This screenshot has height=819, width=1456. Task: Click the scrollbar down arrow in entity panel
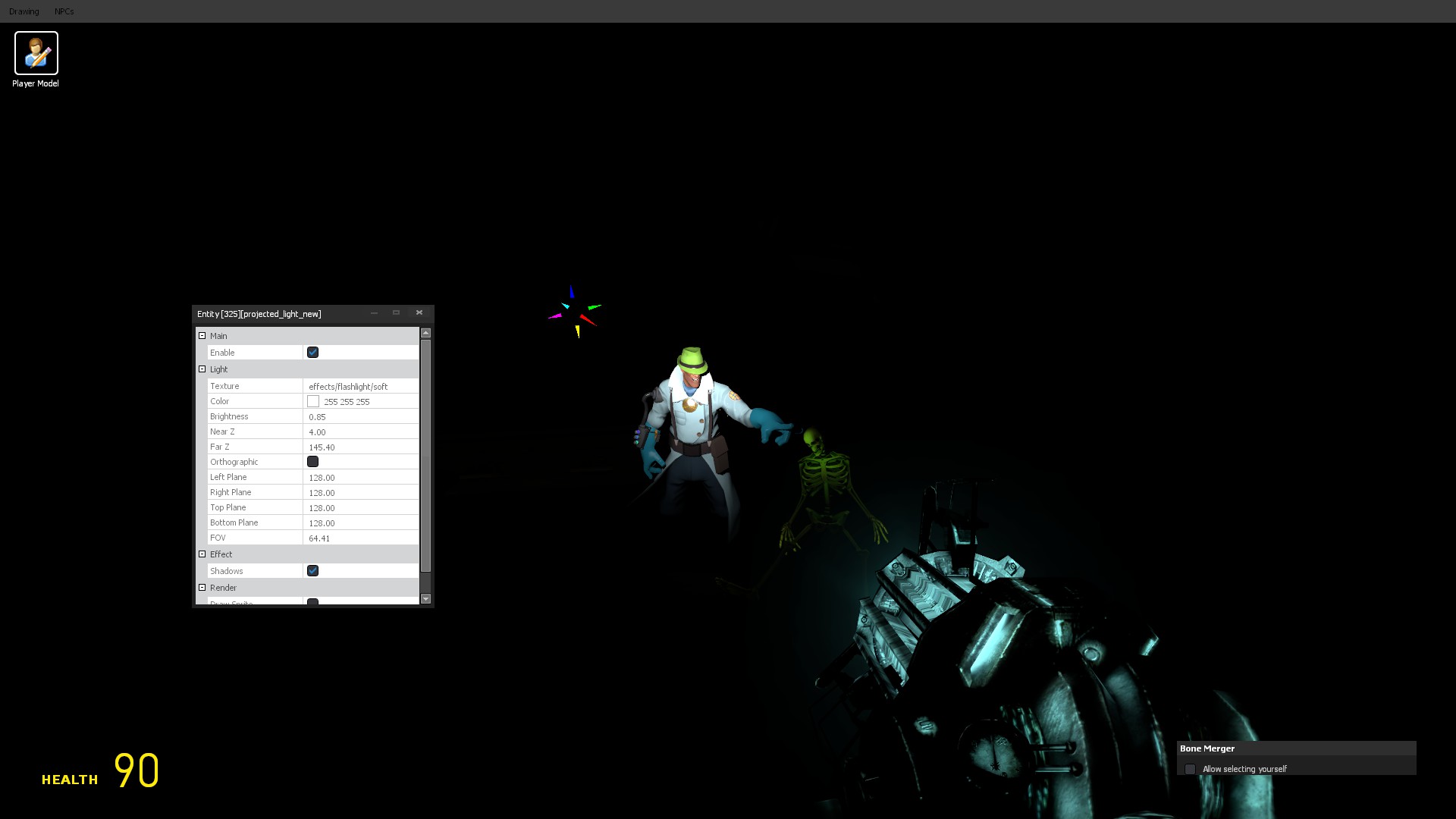tap(425, 599)
